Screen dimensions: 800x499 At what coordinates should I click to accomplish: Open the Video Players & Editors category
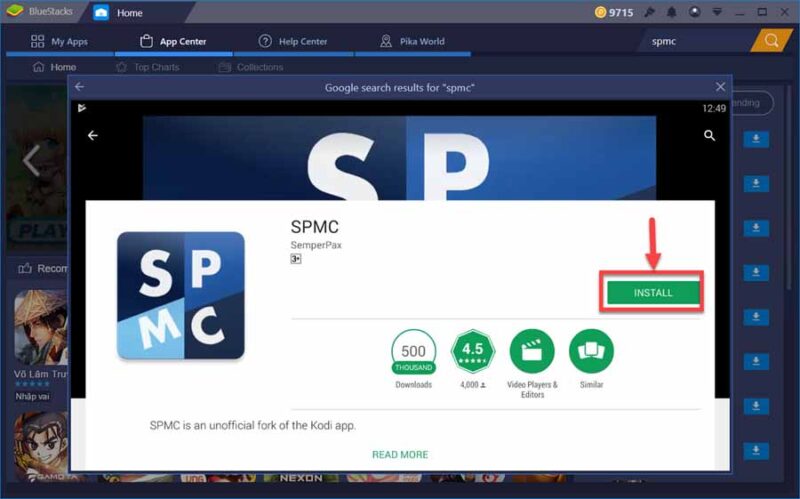532,364
